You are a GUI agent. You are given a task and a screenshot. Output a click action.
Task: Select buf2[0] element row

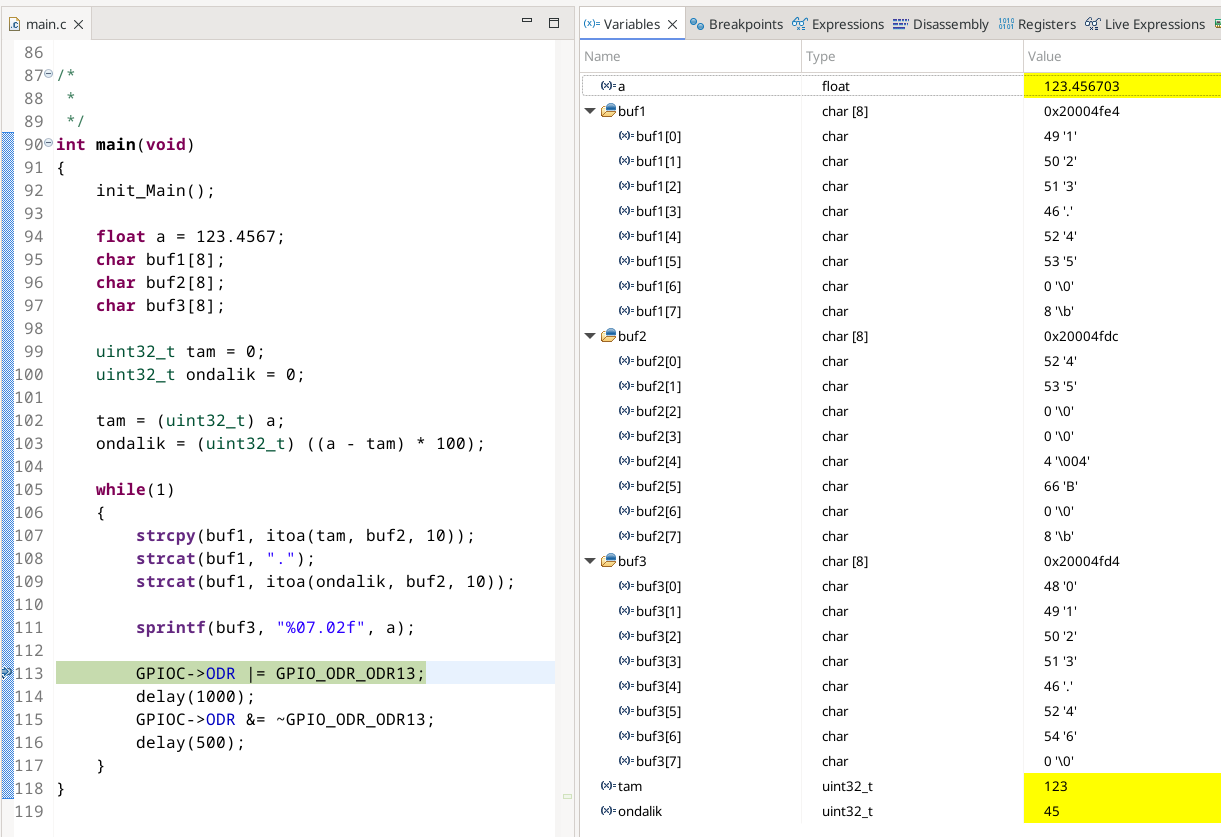(900, 361)
